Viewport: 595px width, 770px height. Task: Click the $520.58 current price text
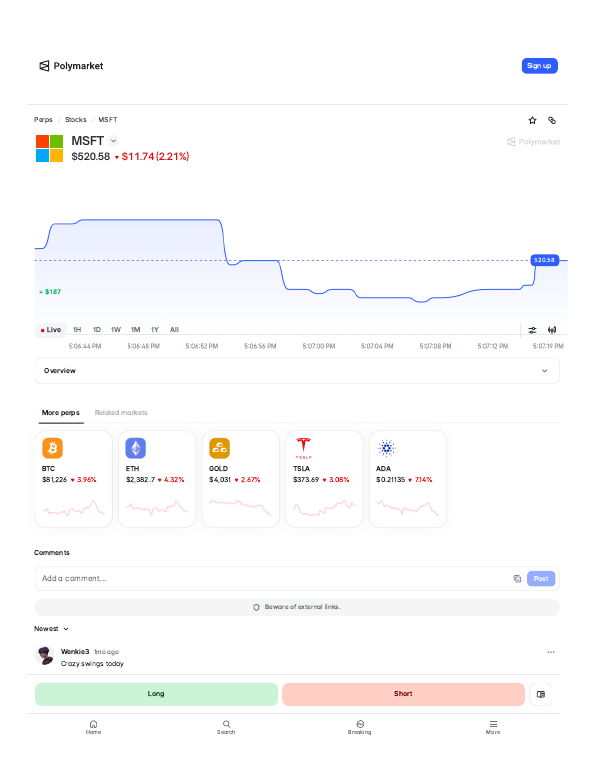[91, 157]
